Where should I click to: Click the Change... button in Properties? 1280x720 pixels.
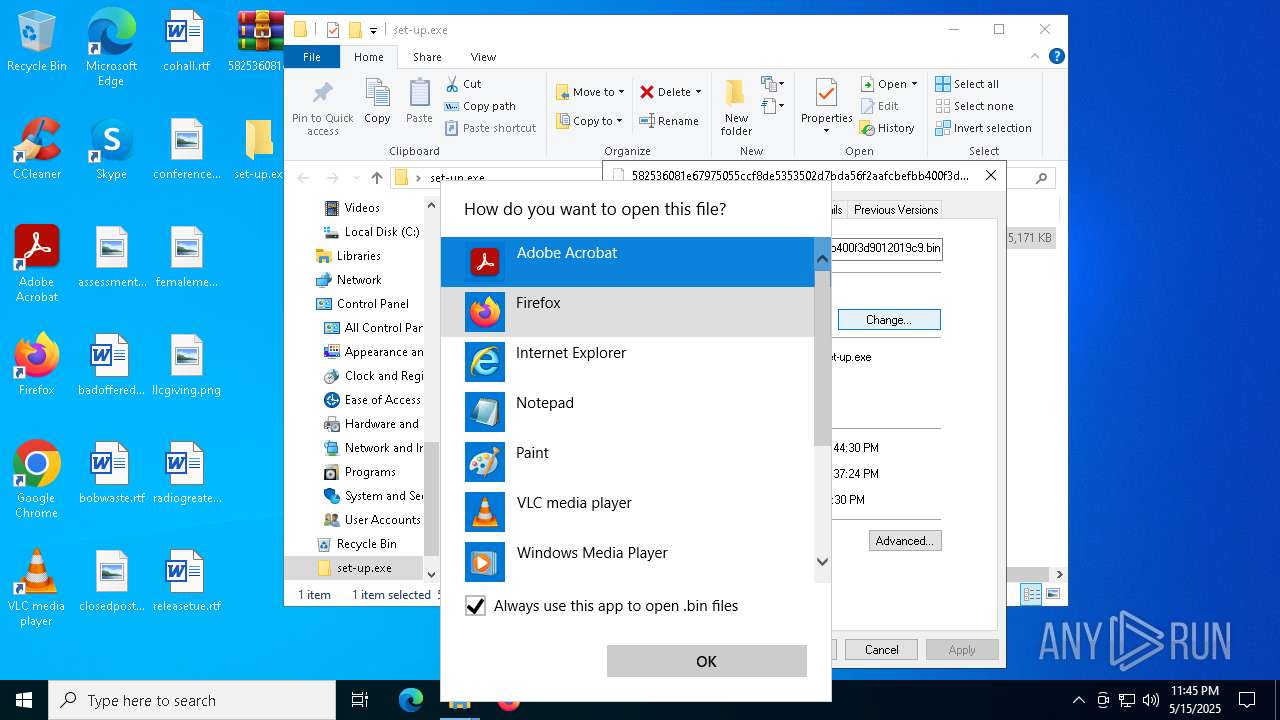[x=889, y=320]
